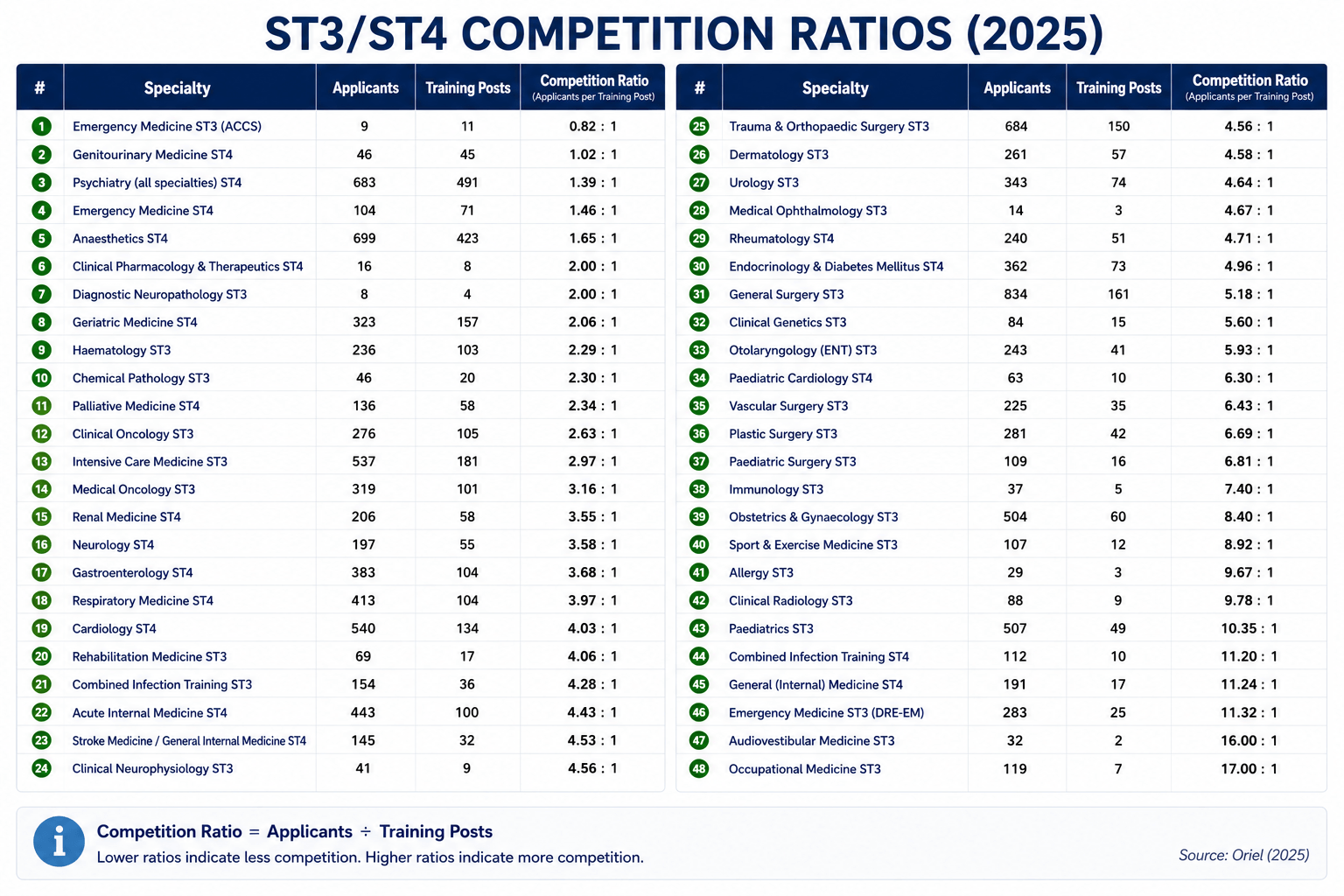Click the green number 1 rank badge
1344x896 pixels.
[41, 127]
